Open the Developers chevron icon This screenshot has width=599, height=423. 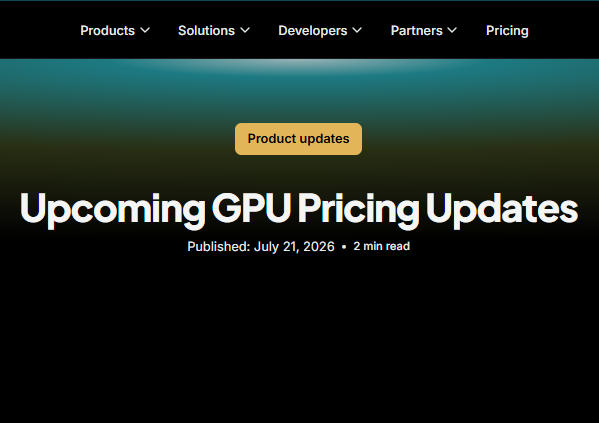tap(357, 30)
